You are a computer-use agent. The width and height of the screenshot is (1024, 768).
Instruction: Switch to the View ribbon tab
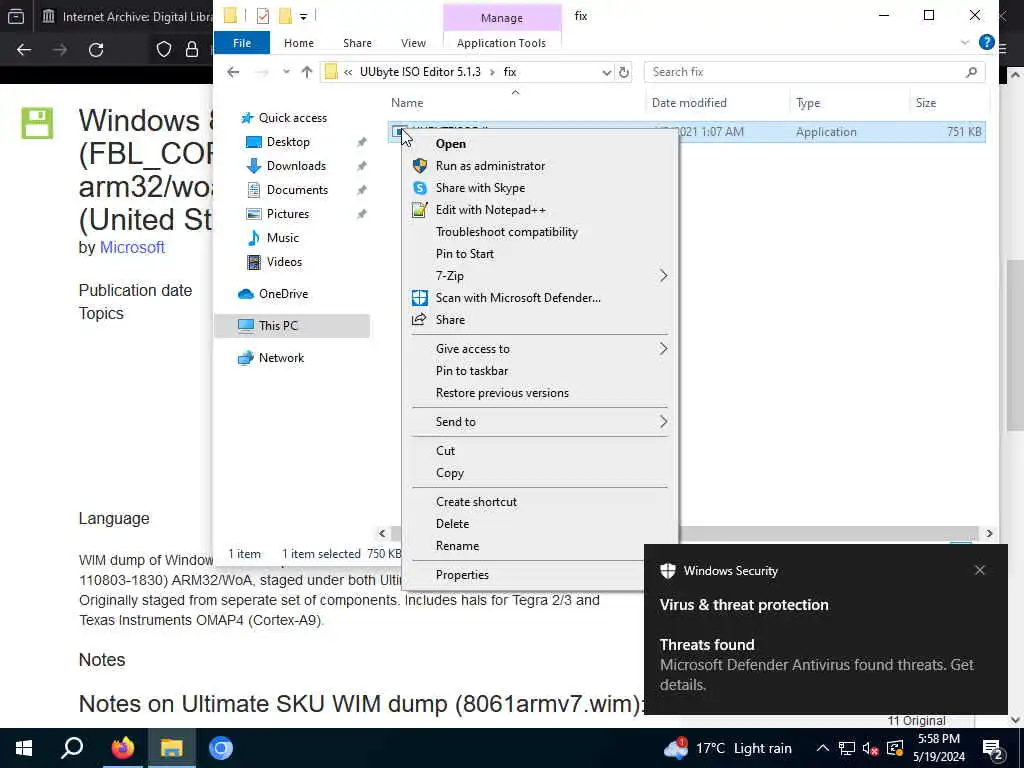pos(413,43)
